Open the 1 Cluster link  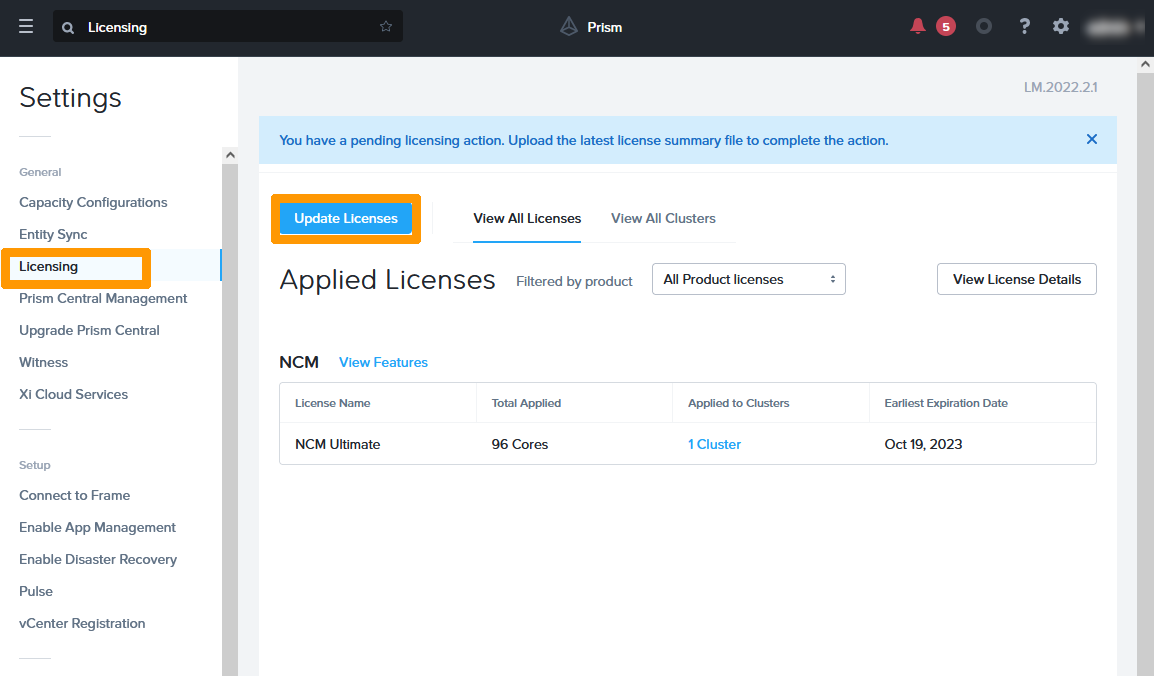click(714, 444)
